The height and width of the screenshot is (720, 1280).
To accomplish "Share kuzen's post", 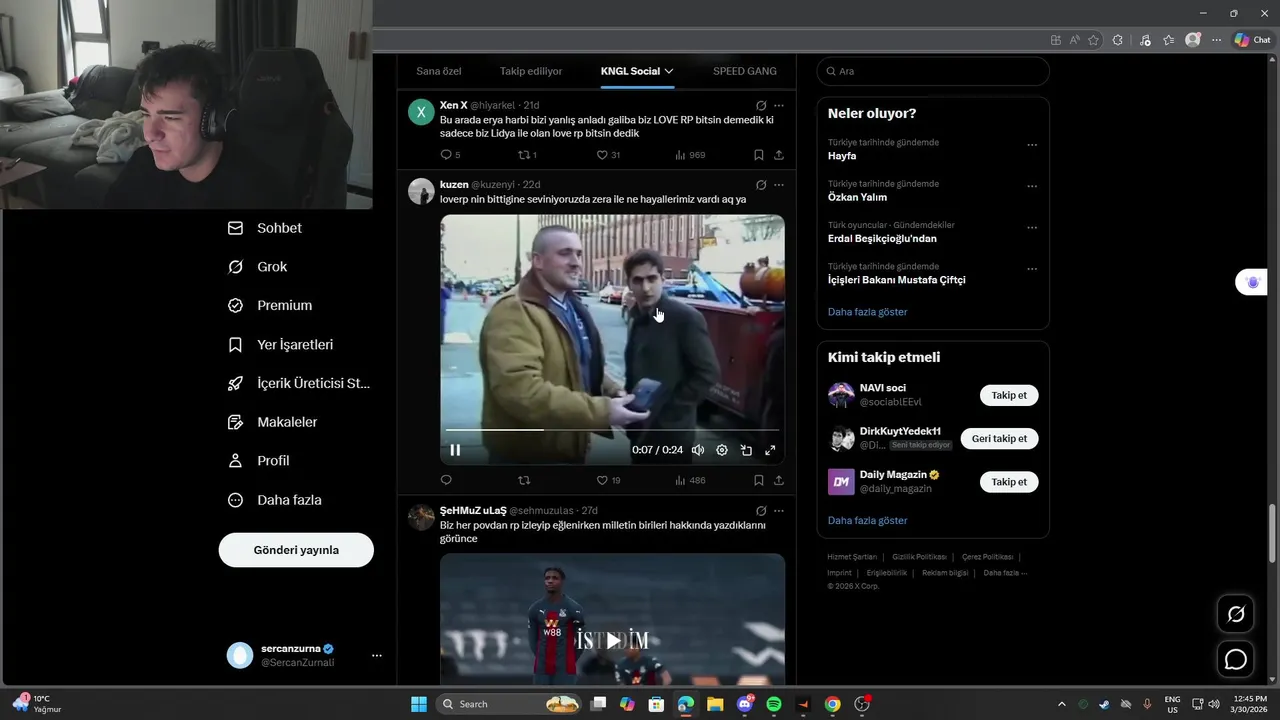I will coord(779,480).
